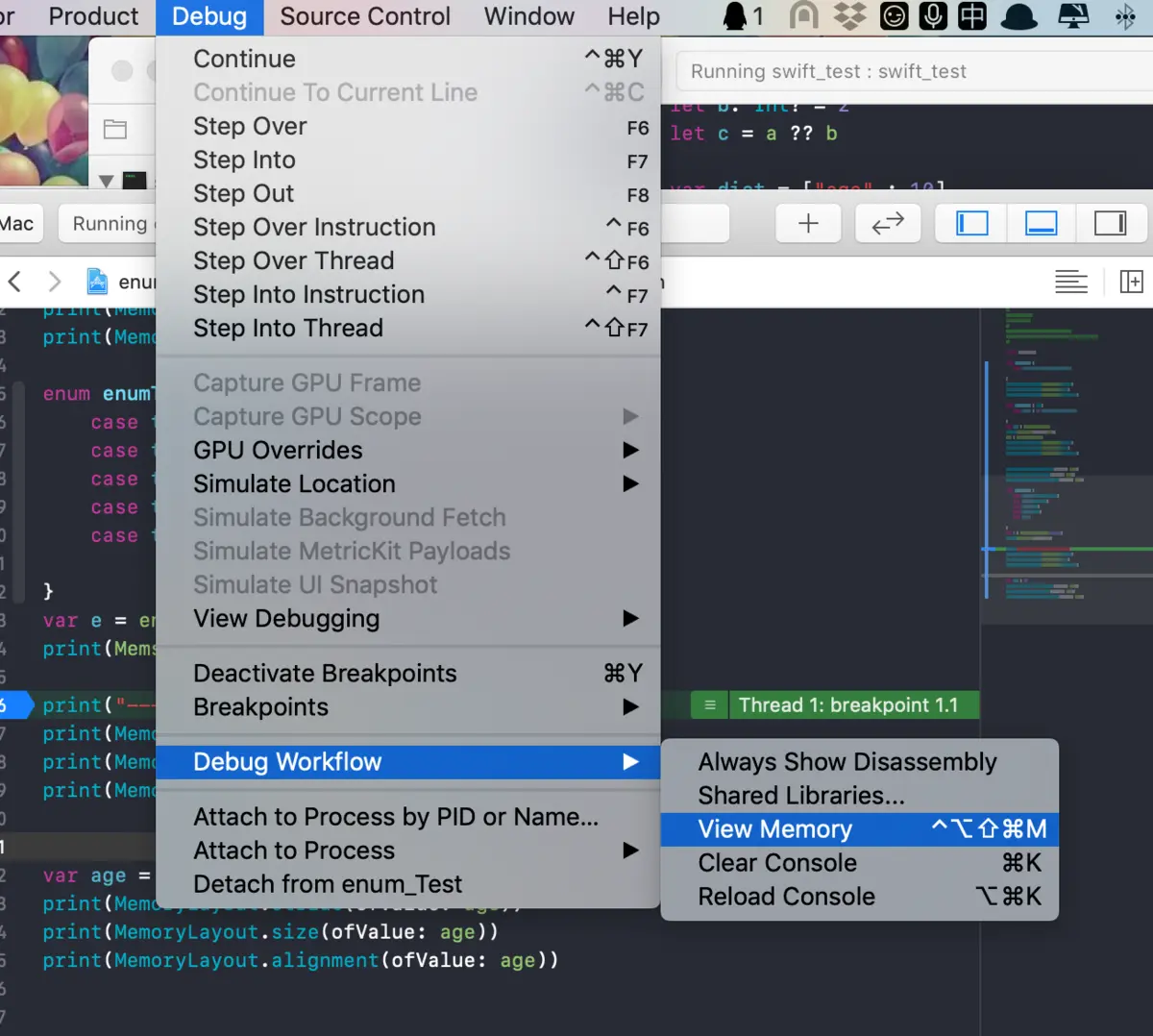Image resolution: width=1153 pixels, height=1036 pixels.
Task: Click the line adjustment options icon above the minimap
Action: tap(1071, 281)
